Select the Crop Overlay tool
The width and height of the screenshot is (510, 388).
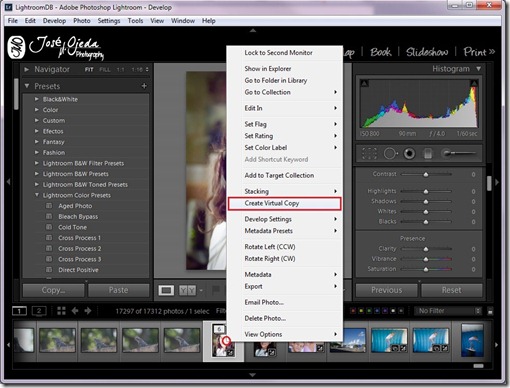pos(369,154)
